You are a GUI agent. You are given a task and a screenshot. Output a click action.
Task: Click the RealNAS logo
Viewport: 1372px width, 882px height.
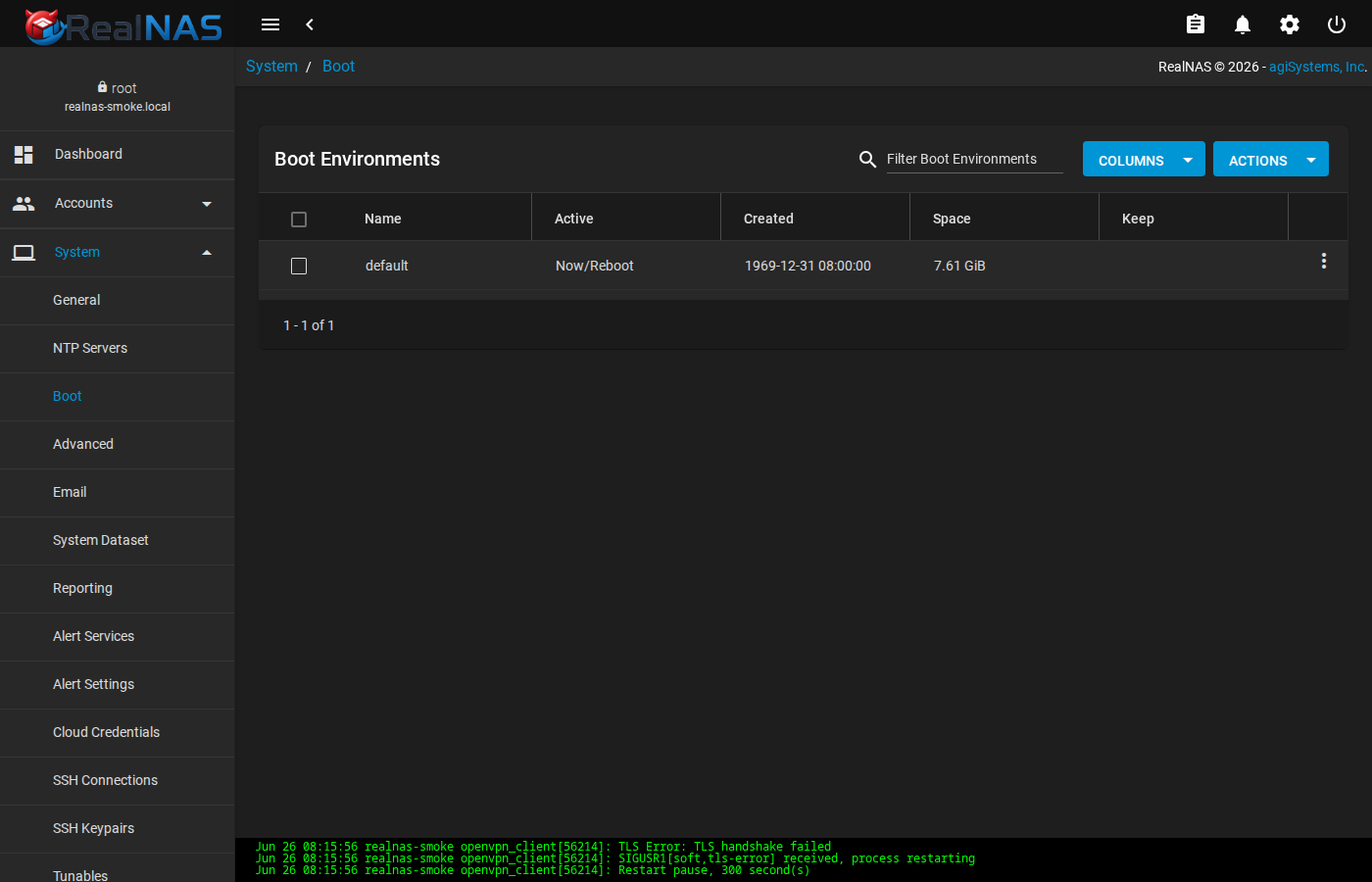[x=123, y=25]
